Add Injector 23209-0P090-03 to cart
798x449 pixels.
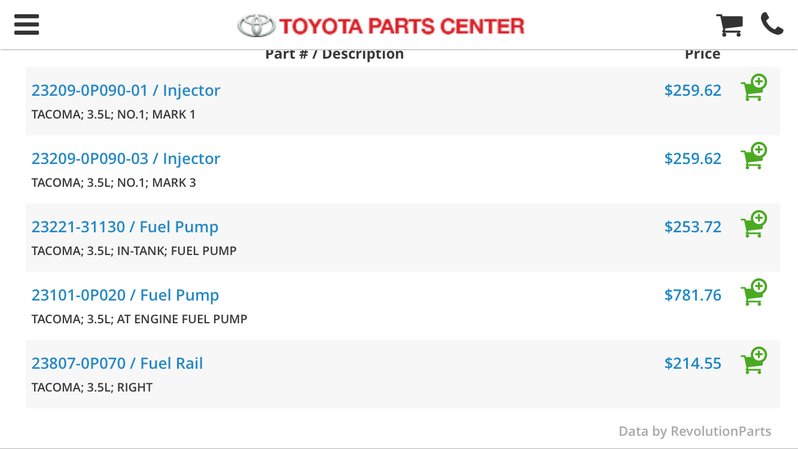click(x=754, y=156)
